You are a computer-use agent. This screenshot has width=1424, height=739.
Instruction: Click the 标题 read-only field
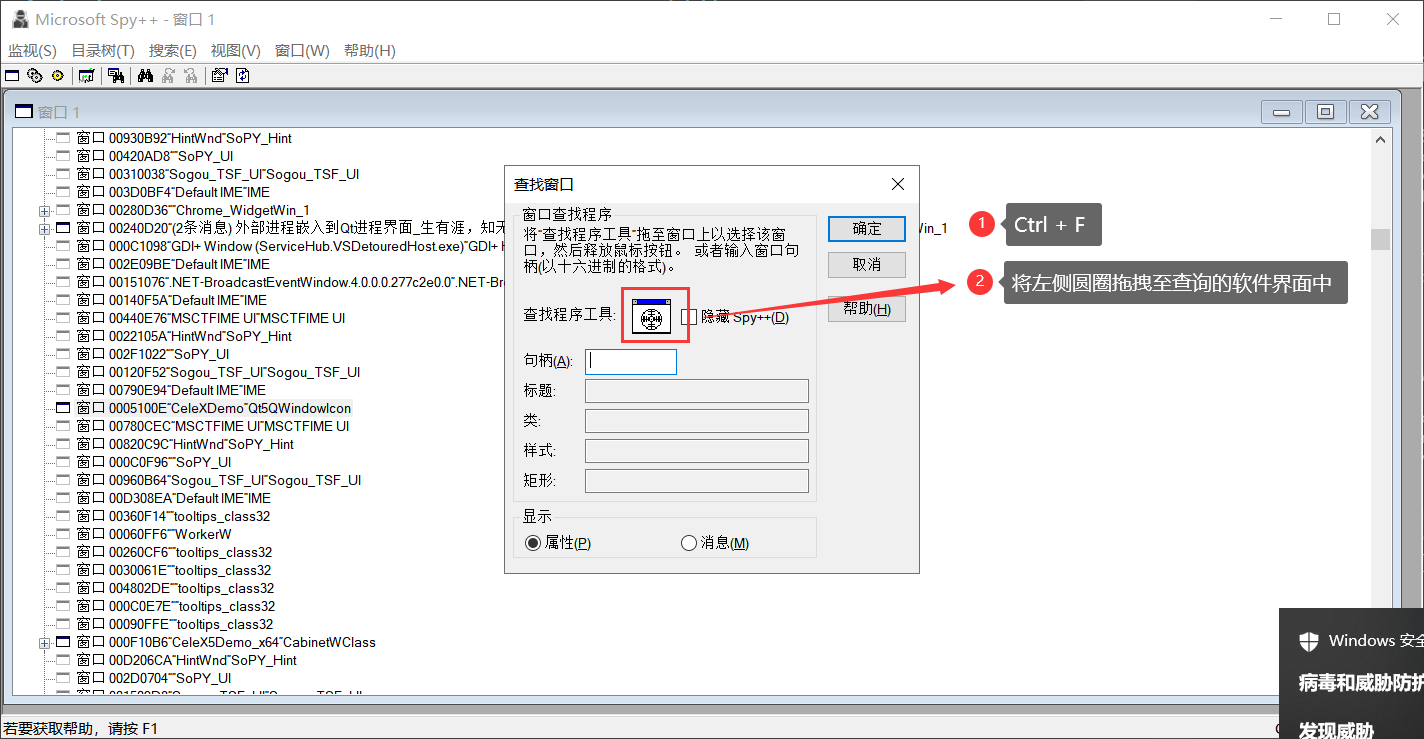[697, 391]
